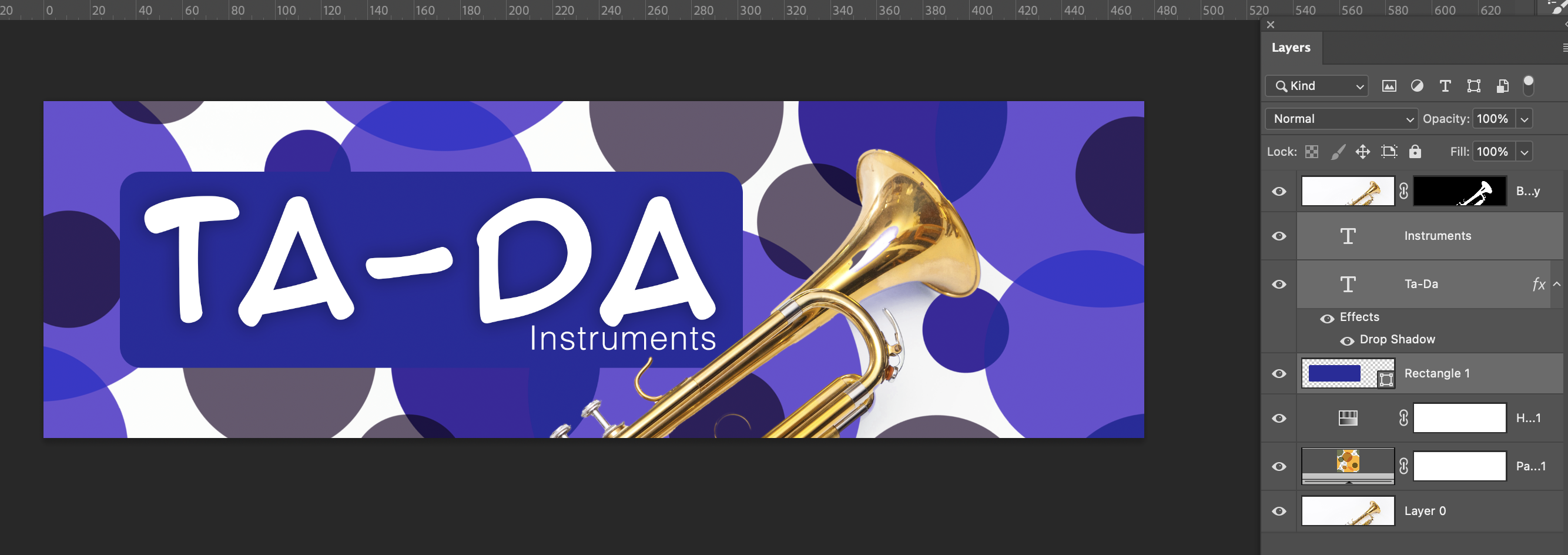This screenshot has height=555, width=1568.
Task: Click the Fill 100% value field
Action: click(1495, 152)
